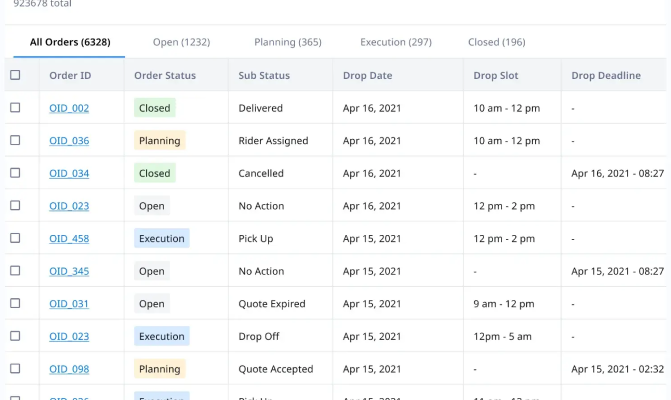671x400 pixels.
Task: Enable the checkbox for order OID_098
Action: pos(15,369)
